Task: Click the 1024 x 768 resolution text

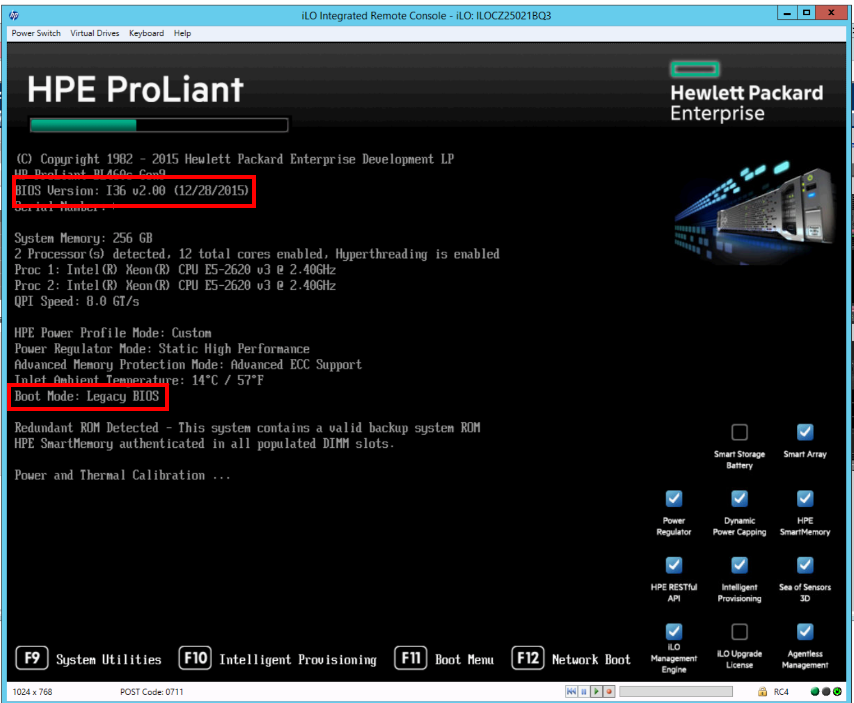Action: (x=32, y=692)
